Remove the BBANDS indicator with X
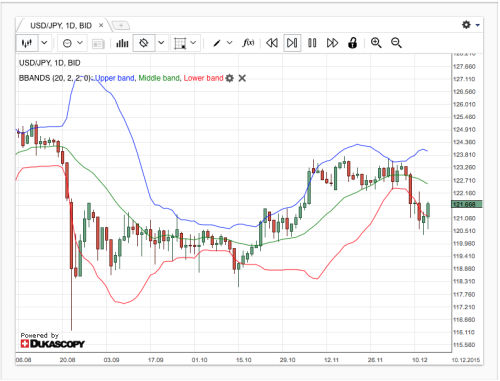500x381 pixels. coord(242,78)
